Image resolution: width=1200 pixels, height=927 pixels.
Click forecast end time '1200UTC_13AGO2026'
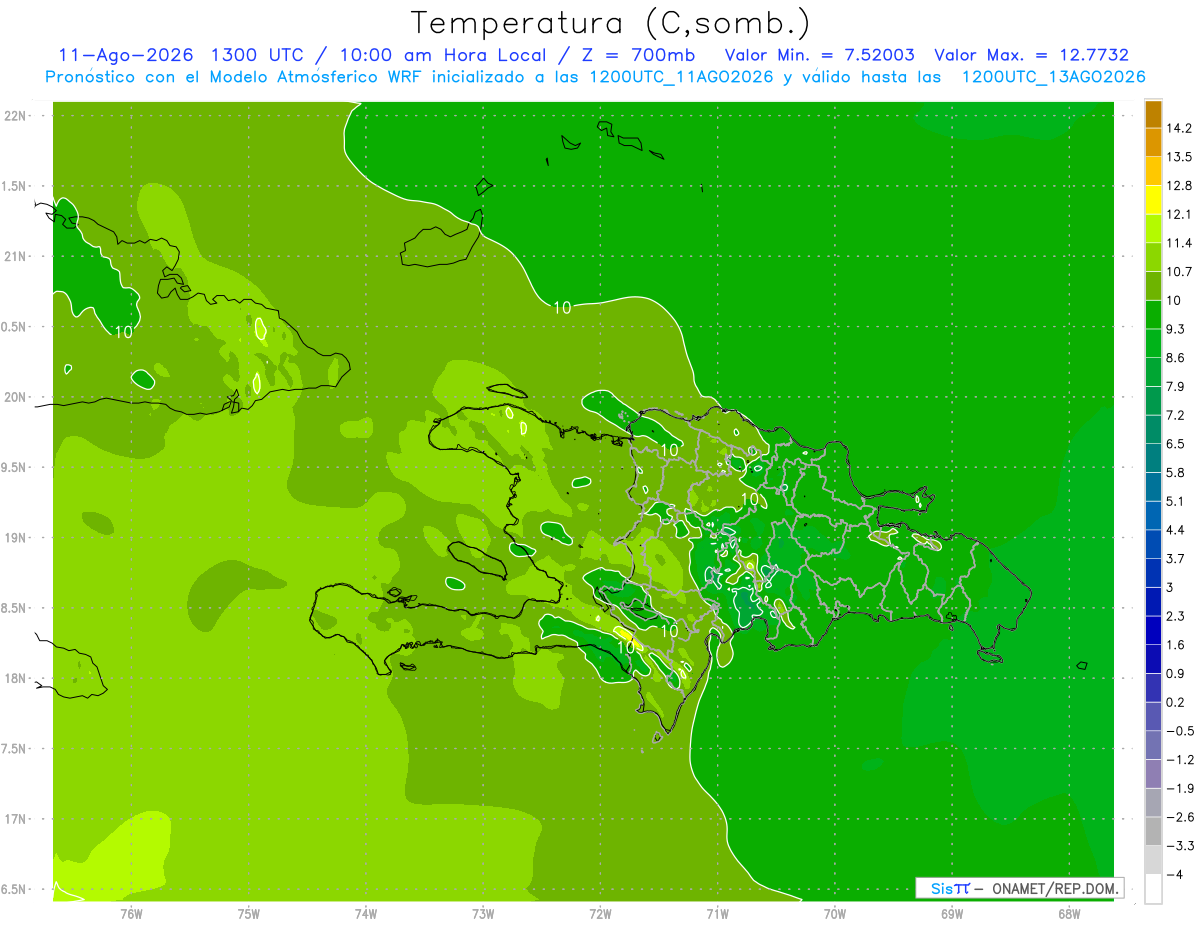pyautogui.click(x=1053, y=77)
